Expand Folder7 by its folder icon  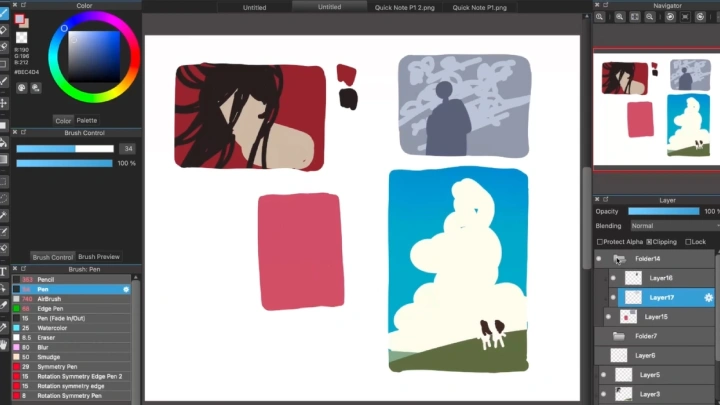point(619,337)
